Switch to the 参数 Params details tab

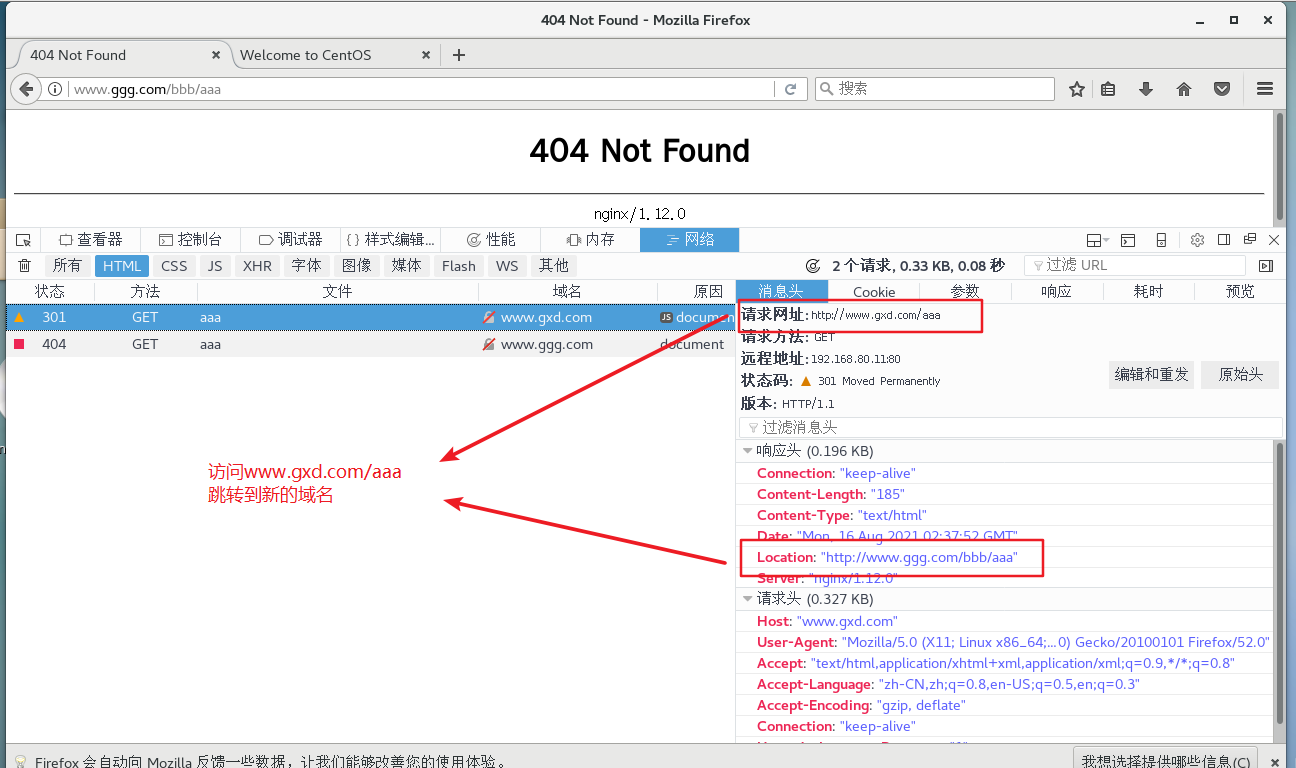click(965, 292)
